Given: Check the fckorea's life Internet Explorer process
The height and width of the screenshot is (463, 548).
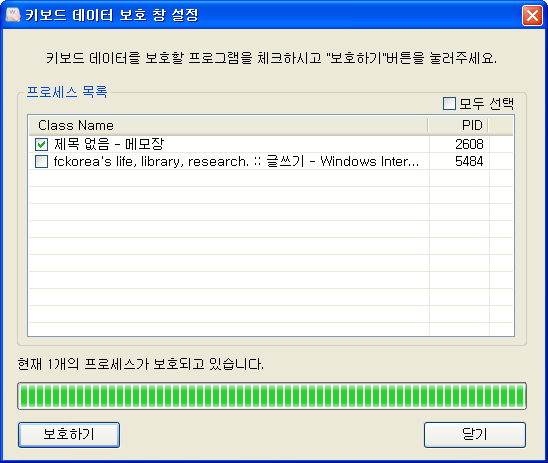Looking at the screenshot, I should click(42, 161).
